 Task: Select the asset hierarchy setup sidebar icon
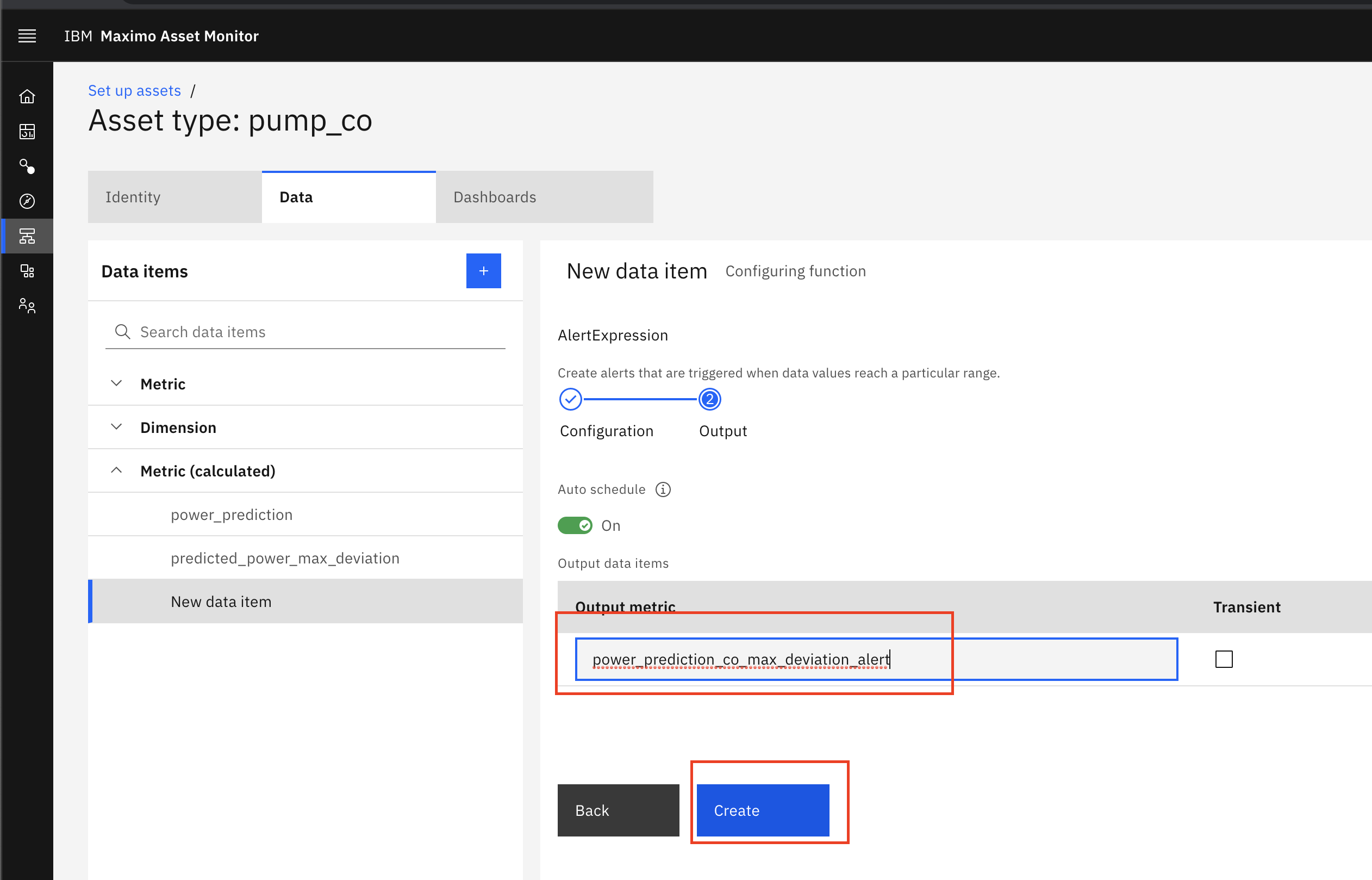(x=27, y=236)
